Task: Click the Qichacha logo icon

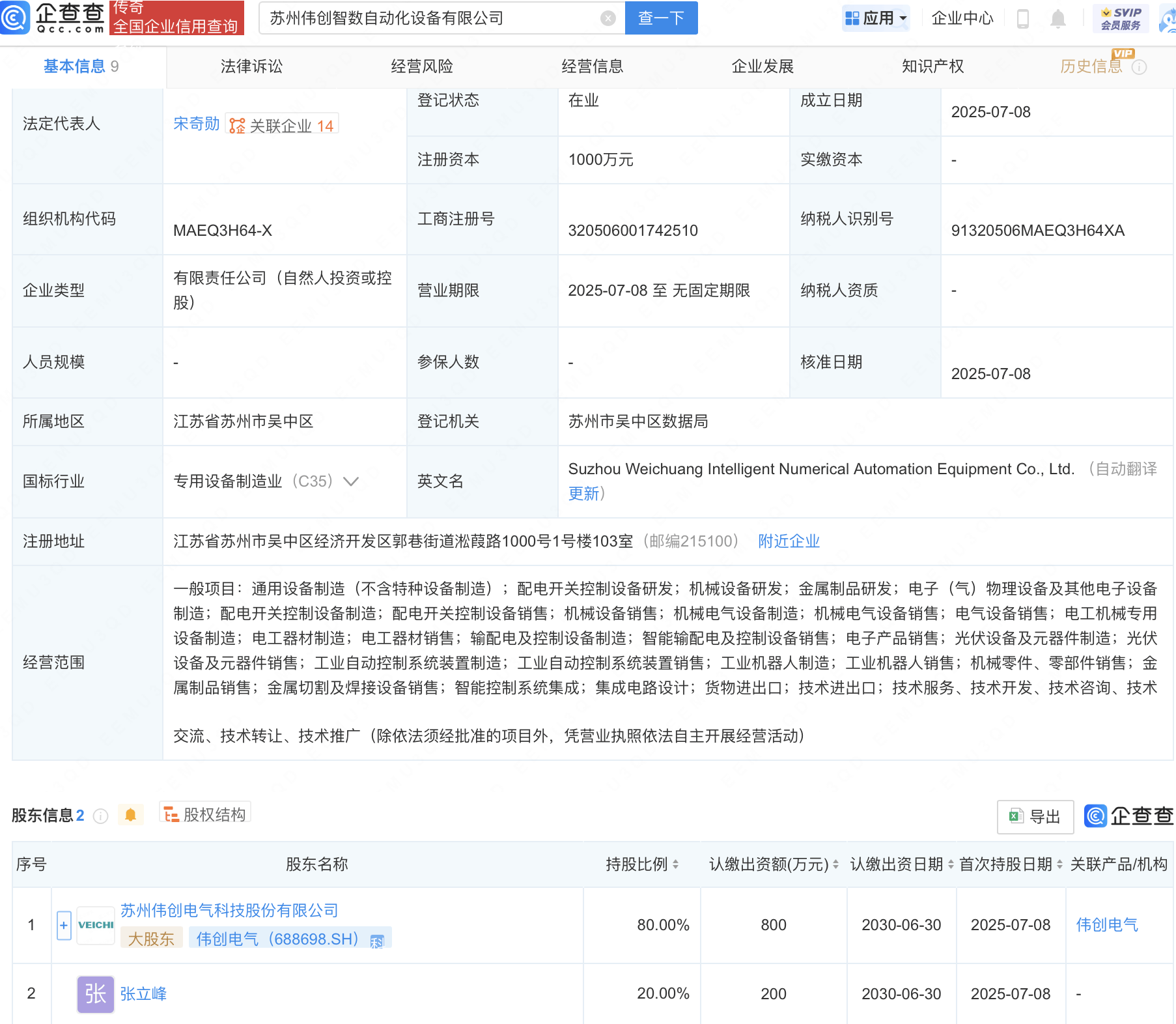Action: point(16,18)
